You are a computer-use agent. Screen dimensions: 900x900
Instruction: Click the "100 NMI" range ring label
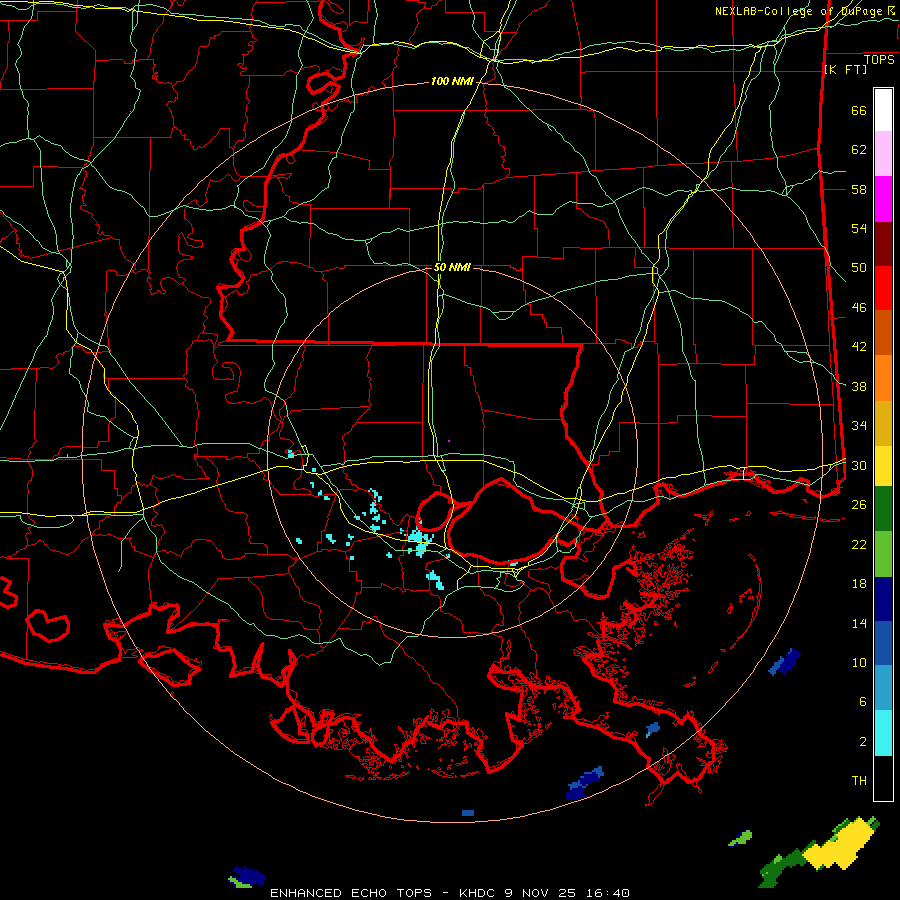[x=452, y=82]
